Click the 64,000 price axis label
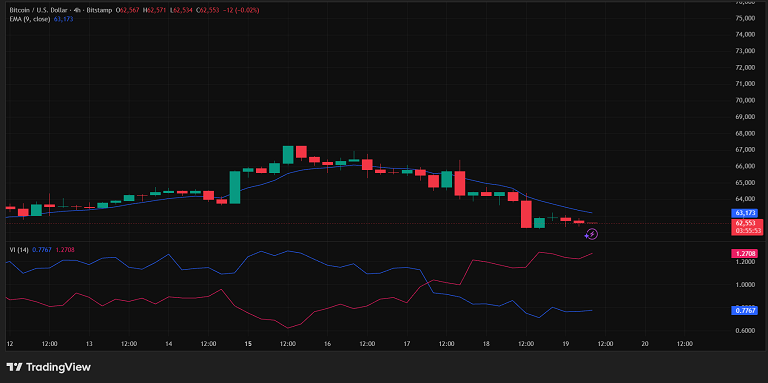Image resolution: width=768 pixels, height=383 pixels. 744,199
